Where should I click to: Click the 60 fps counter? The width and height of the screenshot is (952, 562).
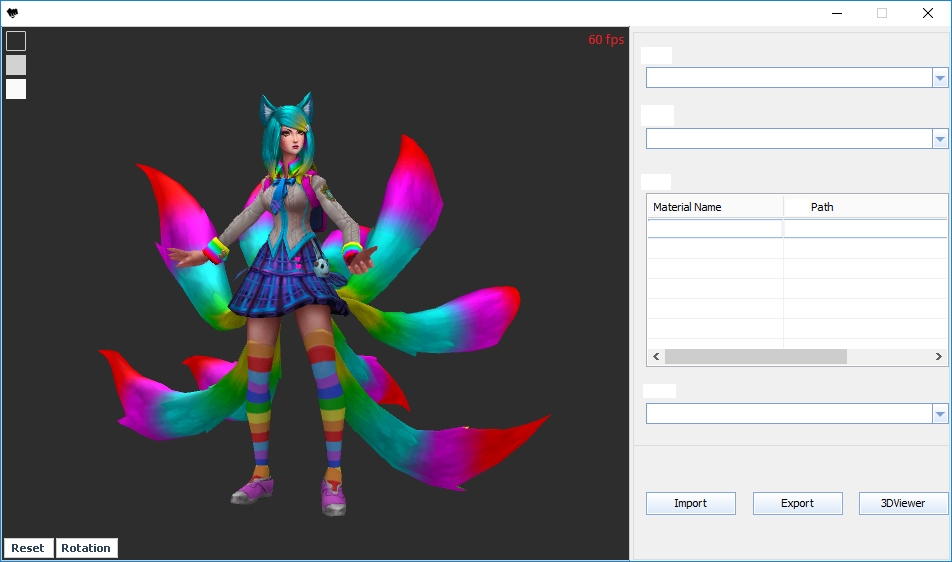(606, 40)
